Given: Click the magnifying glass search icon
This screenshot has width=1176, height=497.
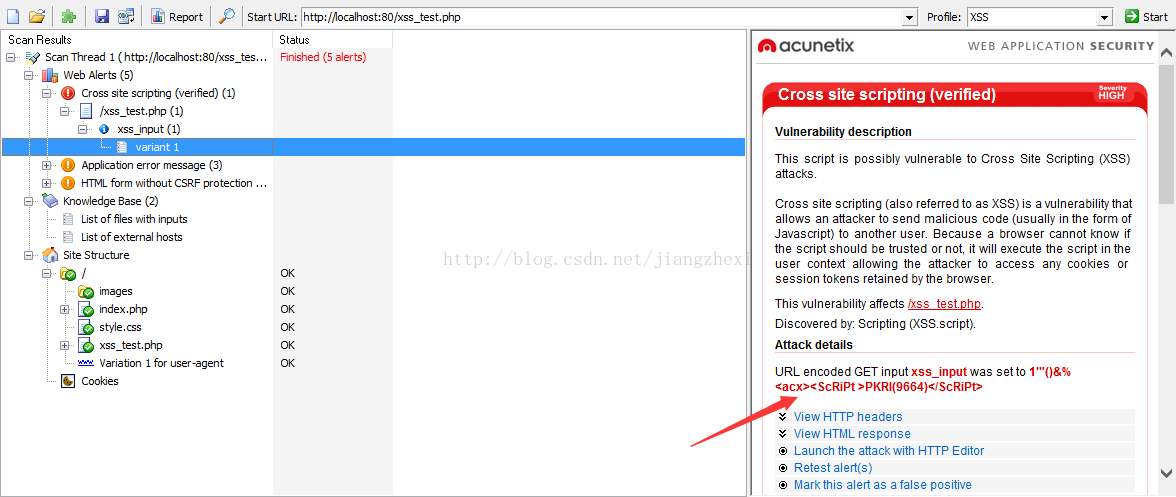Looking at the screenshot, I should [226, 16].
